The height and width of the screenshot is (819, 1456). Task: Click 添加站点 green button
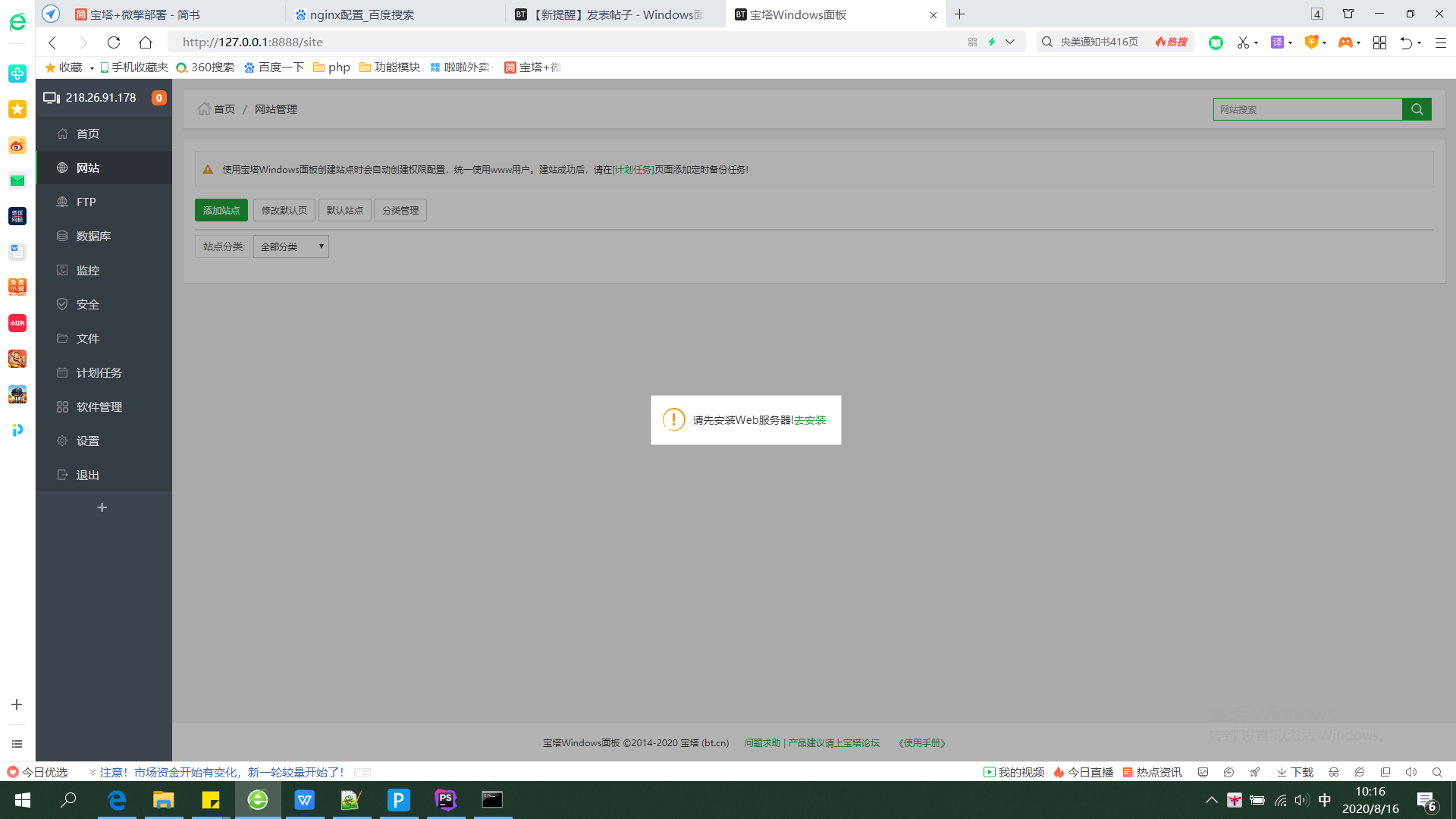pyautogui.click(x=221, y=210)
